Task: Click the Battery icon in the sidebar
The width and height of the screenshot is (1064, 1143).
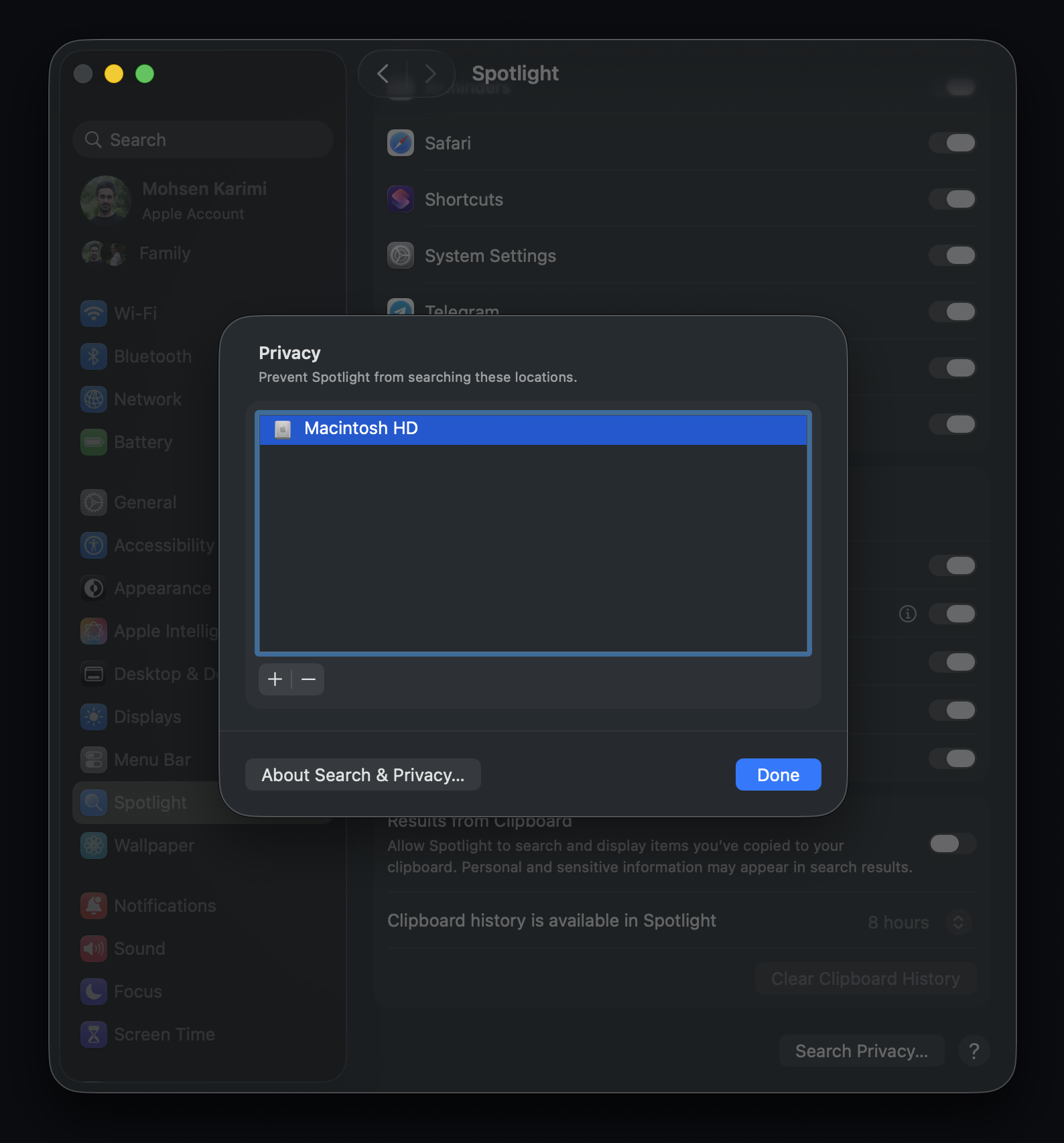Action: [94, 442]
